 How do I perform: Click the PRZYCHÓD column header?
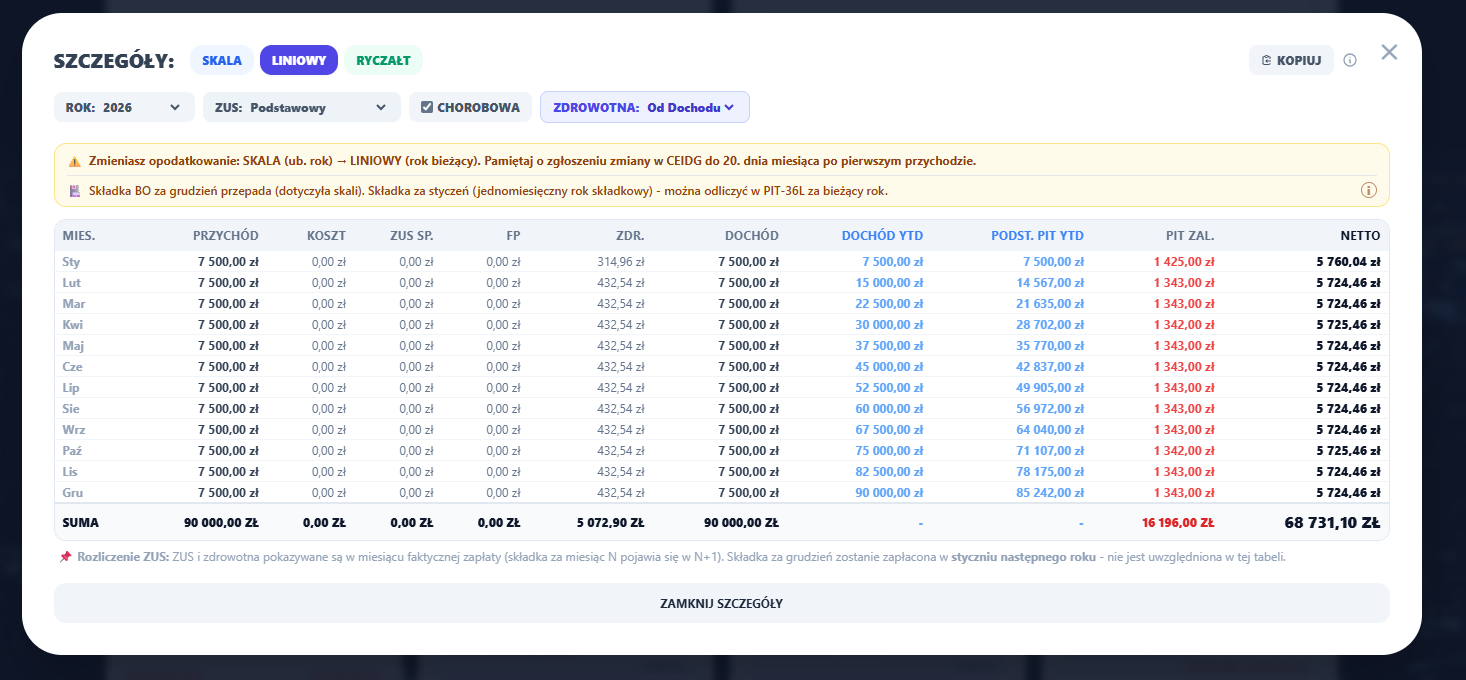tap(226, 236)
